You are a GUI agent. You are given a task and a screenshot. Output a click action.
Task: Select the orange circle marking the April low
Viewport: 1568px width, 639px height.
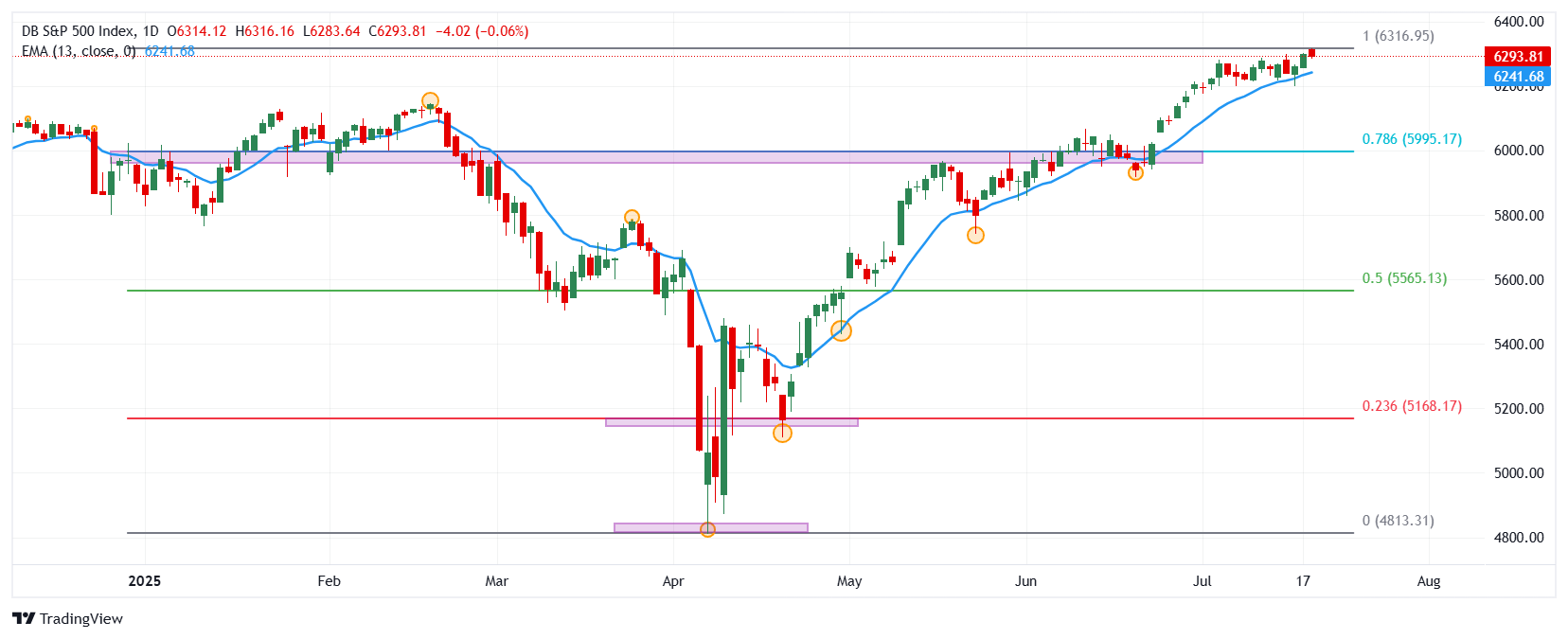tap(707, 529)
